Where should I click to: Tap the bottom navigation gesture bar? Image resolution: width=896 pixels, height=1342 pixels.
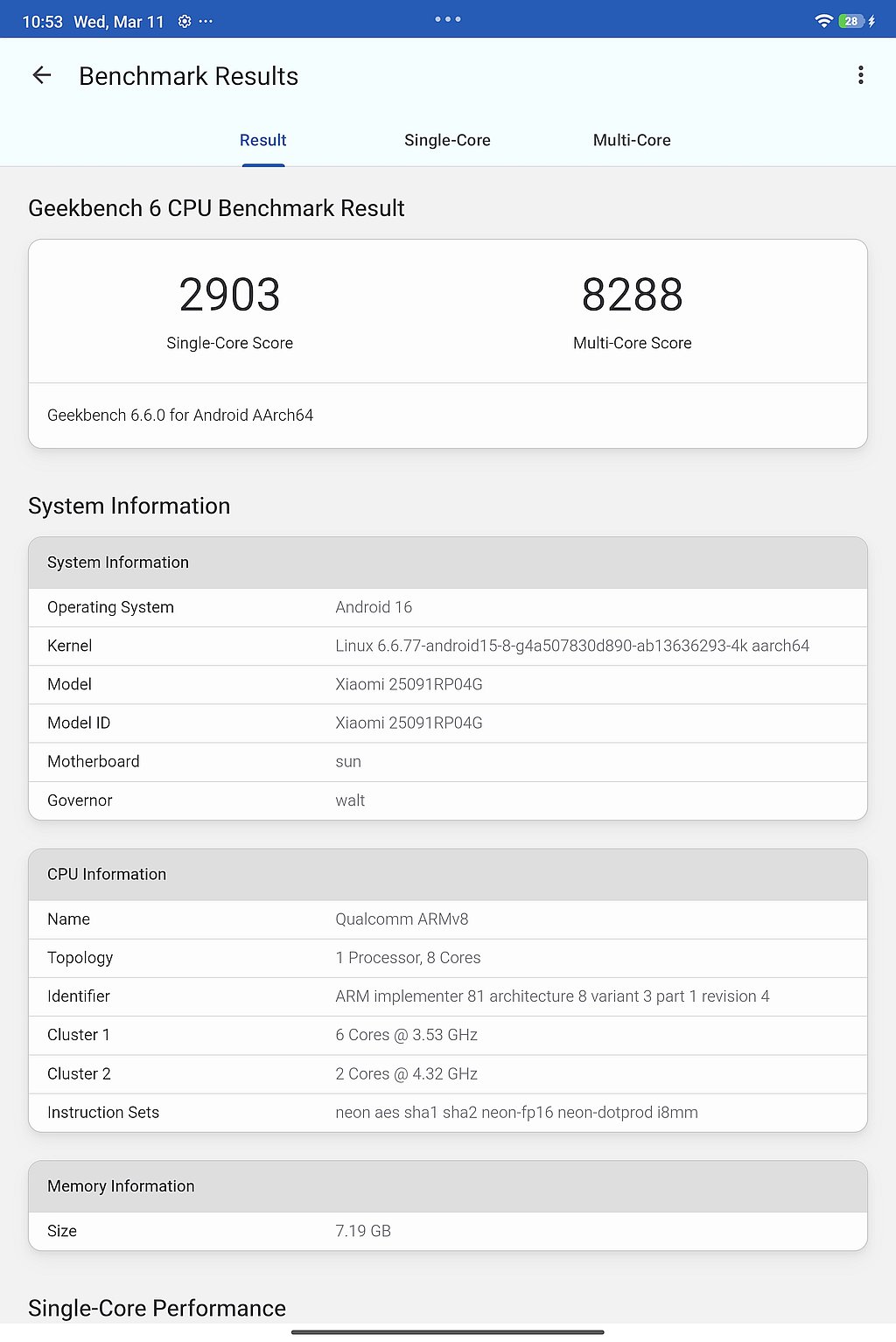click(447, 1332)
